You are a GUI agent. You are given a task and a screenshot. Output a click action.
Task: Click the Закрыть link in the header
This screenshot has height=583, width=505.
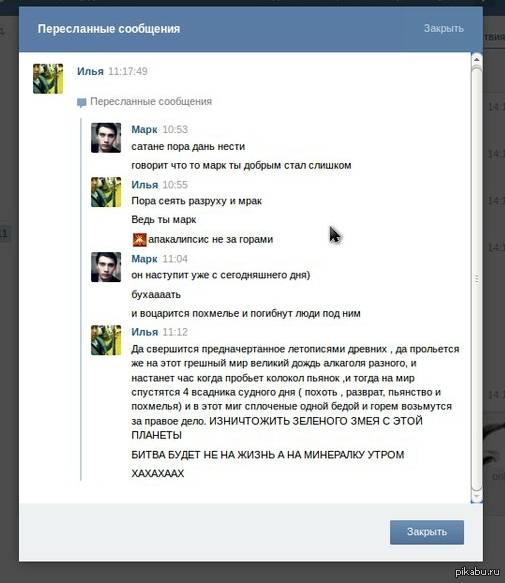(x=443, y=28)
